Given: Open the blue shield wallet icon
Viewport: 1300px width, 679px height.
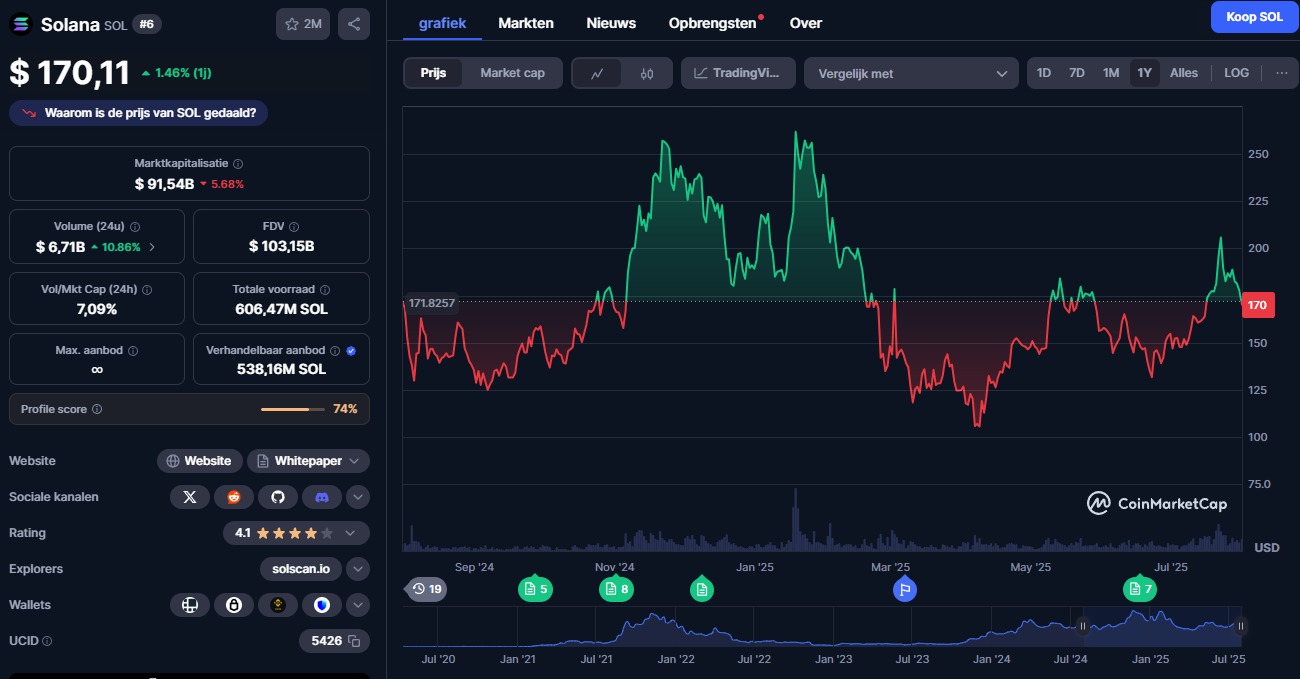Looking at the screenshot, I should tap(322, 605).
